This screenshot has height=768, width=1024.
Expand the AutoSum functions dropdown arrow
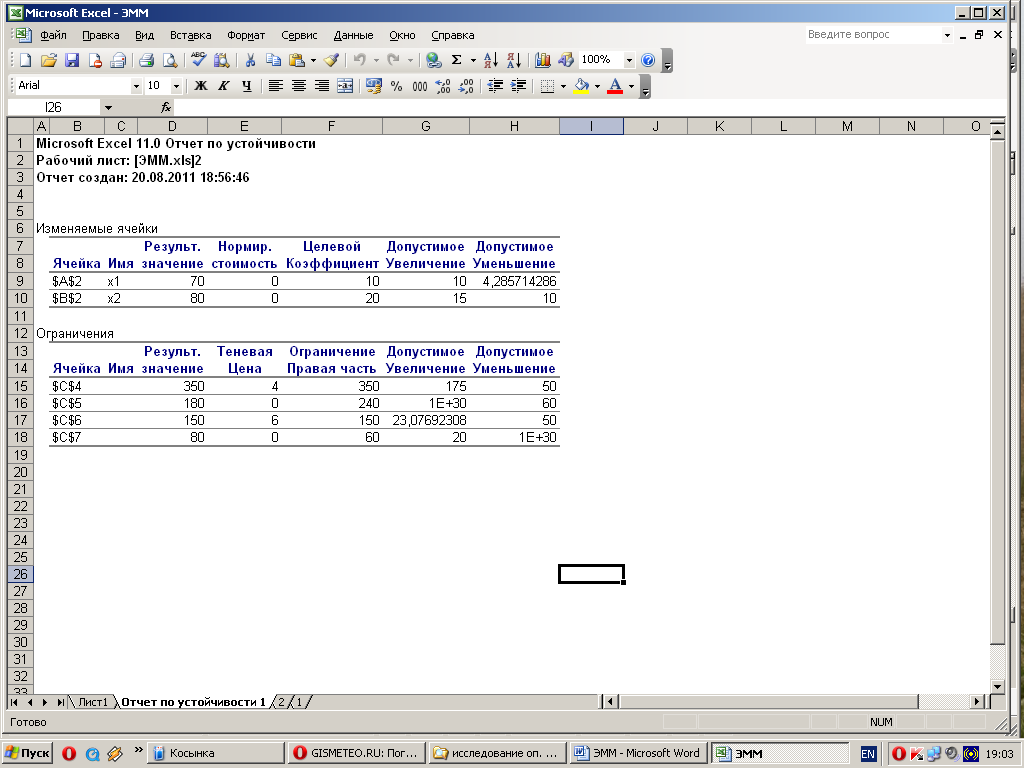pyautogui.click(x=473, y=60)
